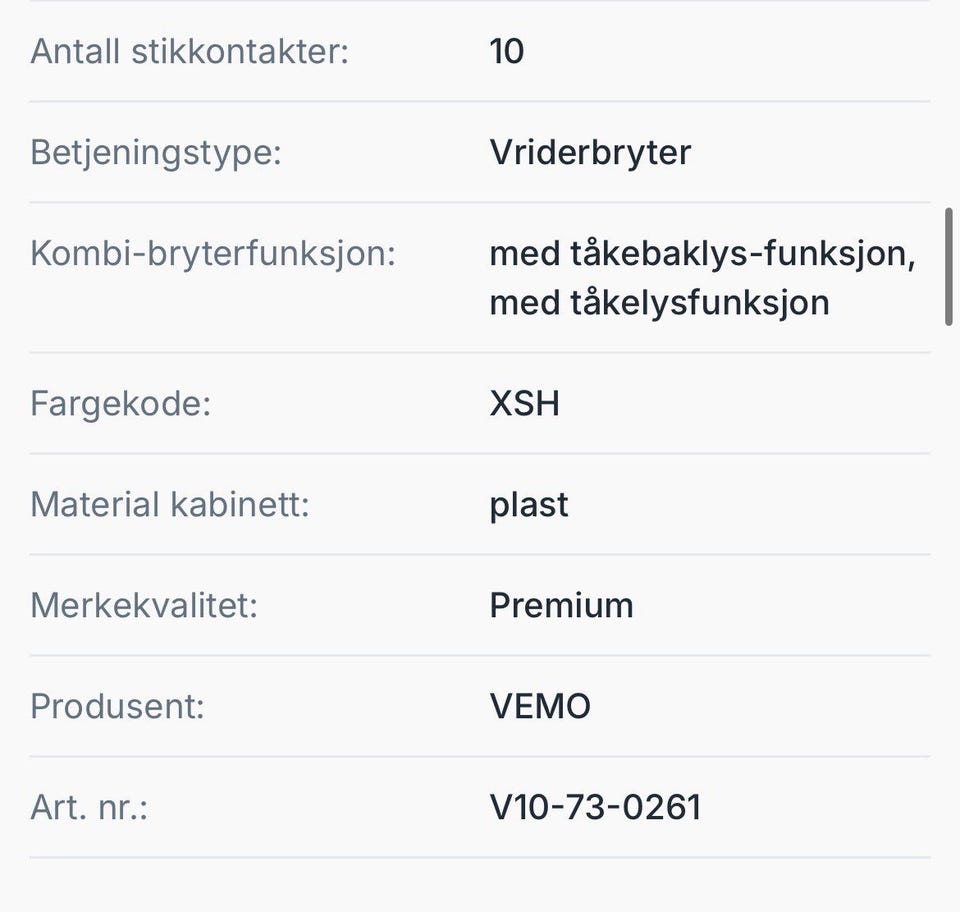Click the word "stikkontakter:" in the first row
The image size is (960, 912).
[x=240, y=51]
